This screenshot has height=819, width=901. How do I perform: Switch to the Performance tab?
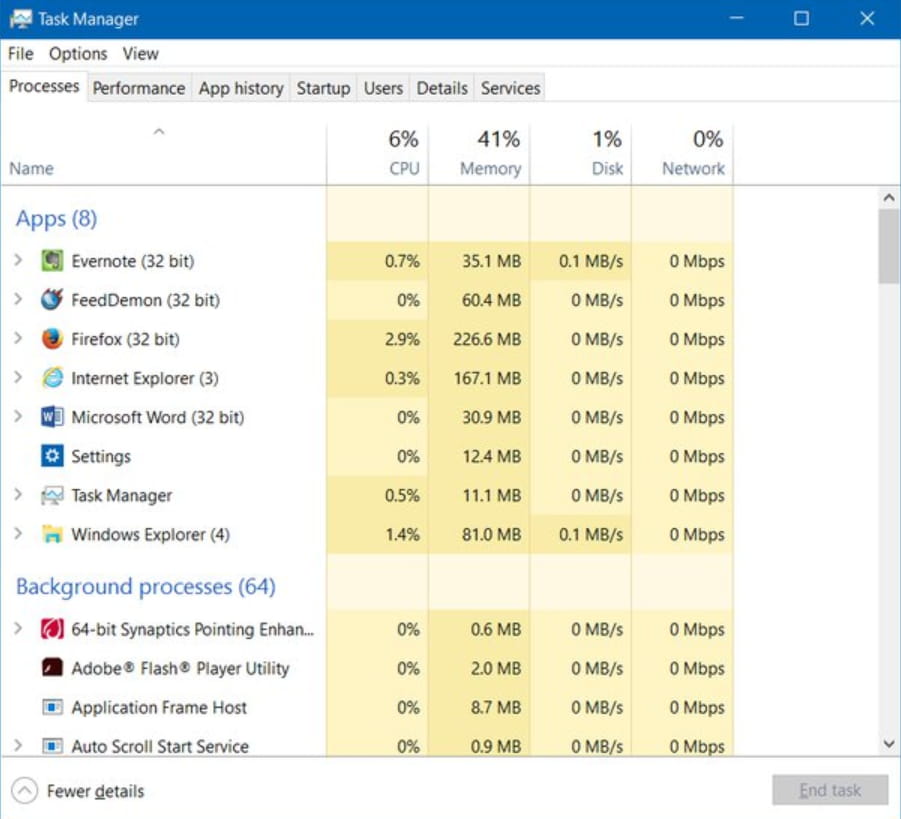click(139, 88)
